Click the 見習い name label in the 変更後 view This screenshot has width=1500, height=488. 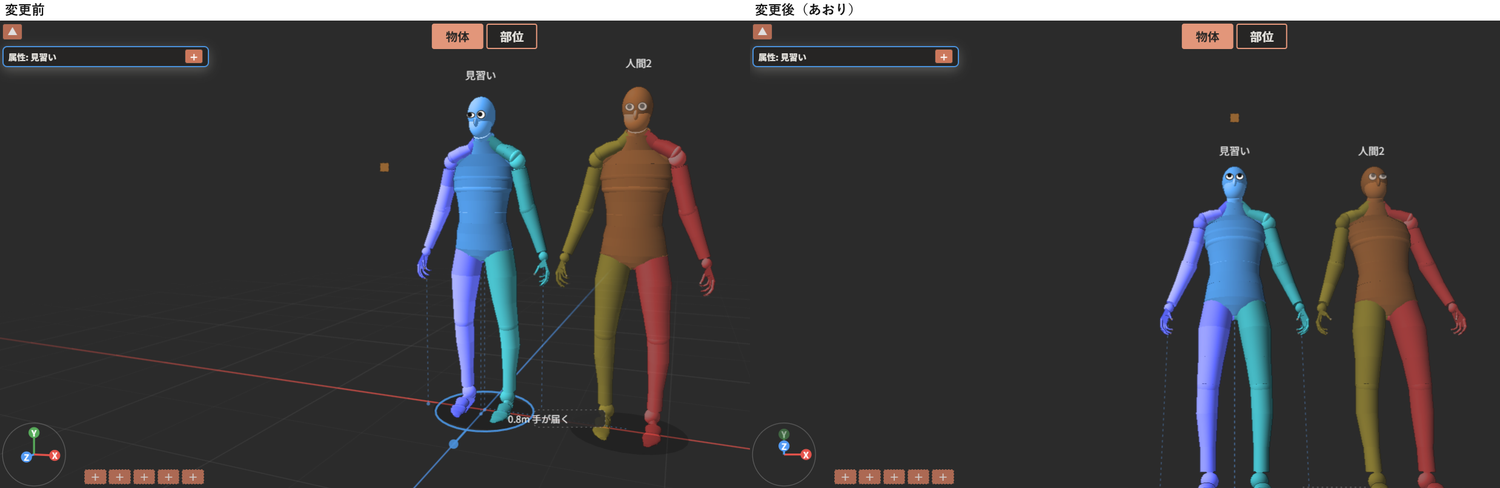pos(1234,151)
